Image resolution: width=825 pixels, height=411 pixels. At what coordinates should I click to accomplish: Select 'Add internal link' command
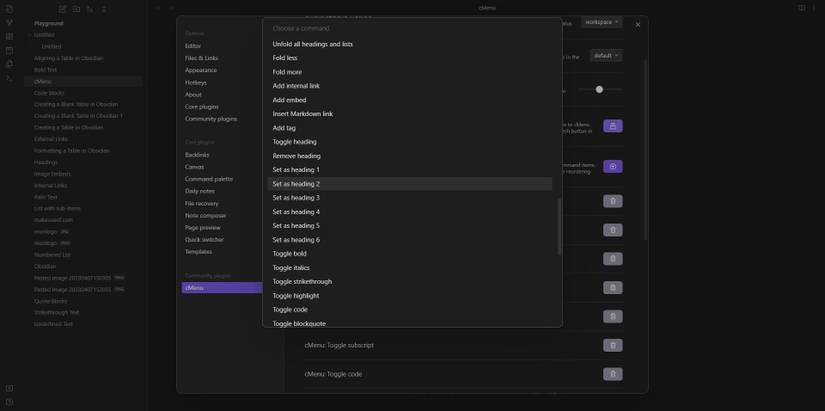pyautogui.click(x=410, y=86)
